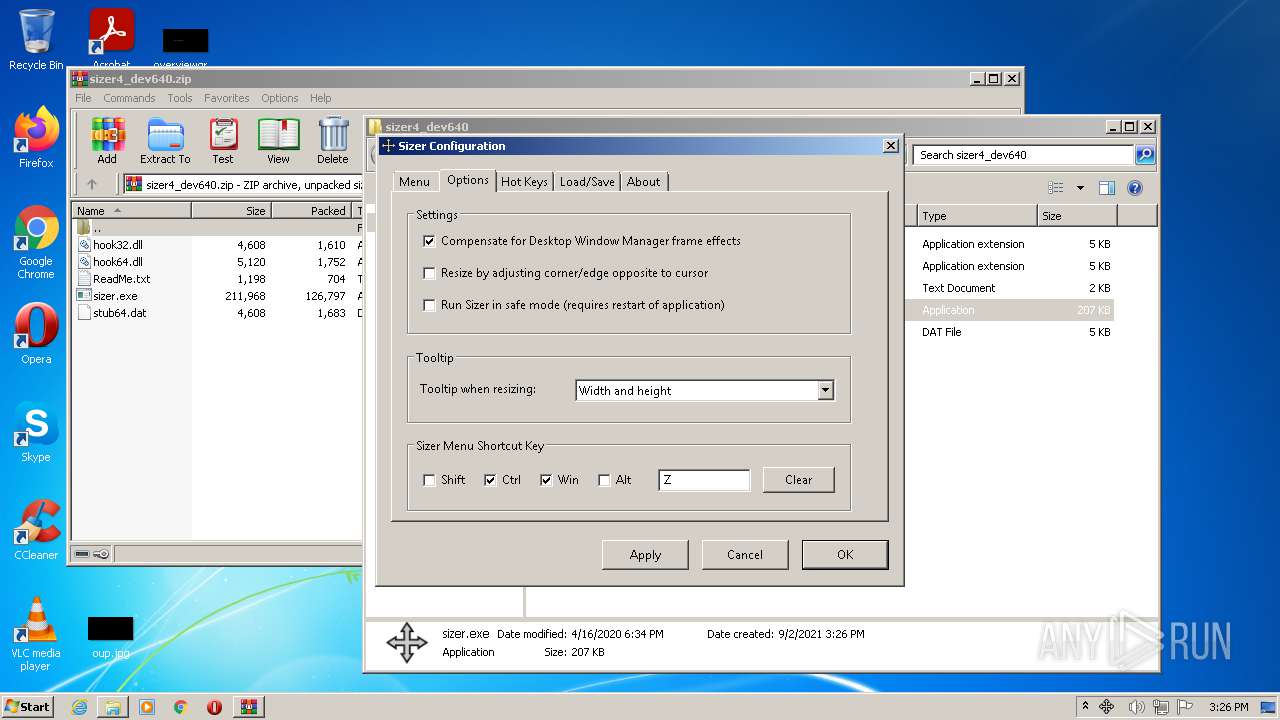
Task: Click Internet Explorer icon in taskbar
Action: (x=79, y=707)
